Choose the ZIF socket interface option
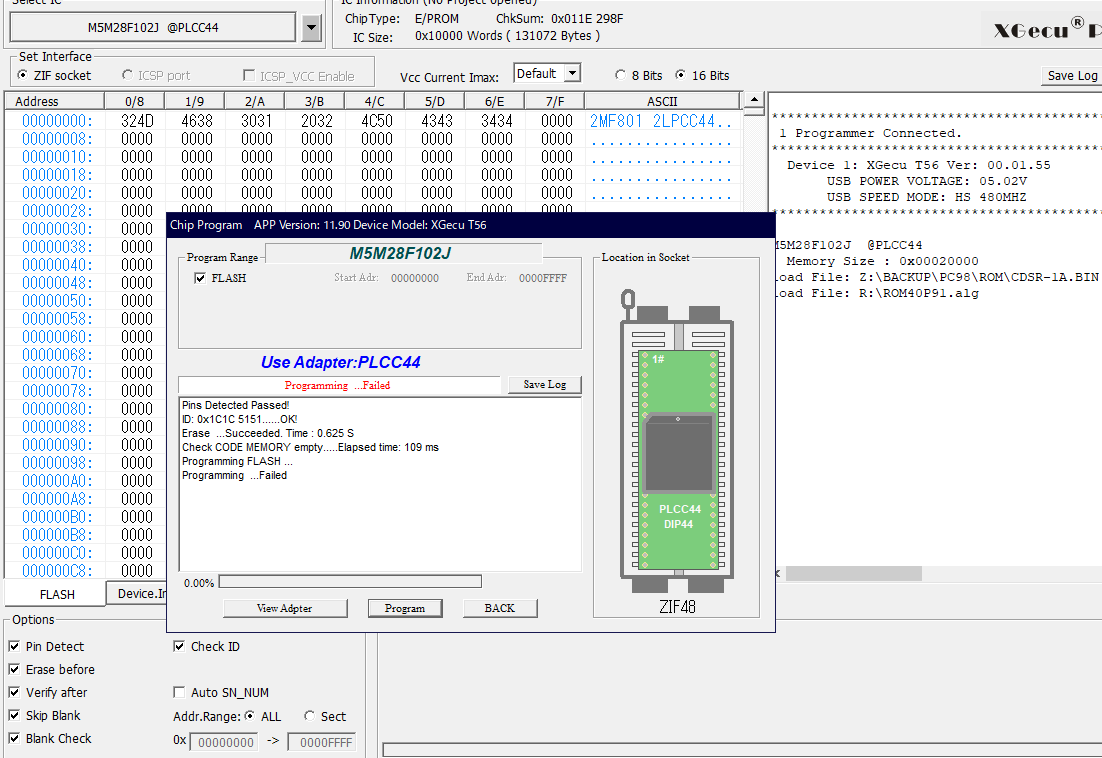Screen dimensions: 1102x758 [23, 75]
